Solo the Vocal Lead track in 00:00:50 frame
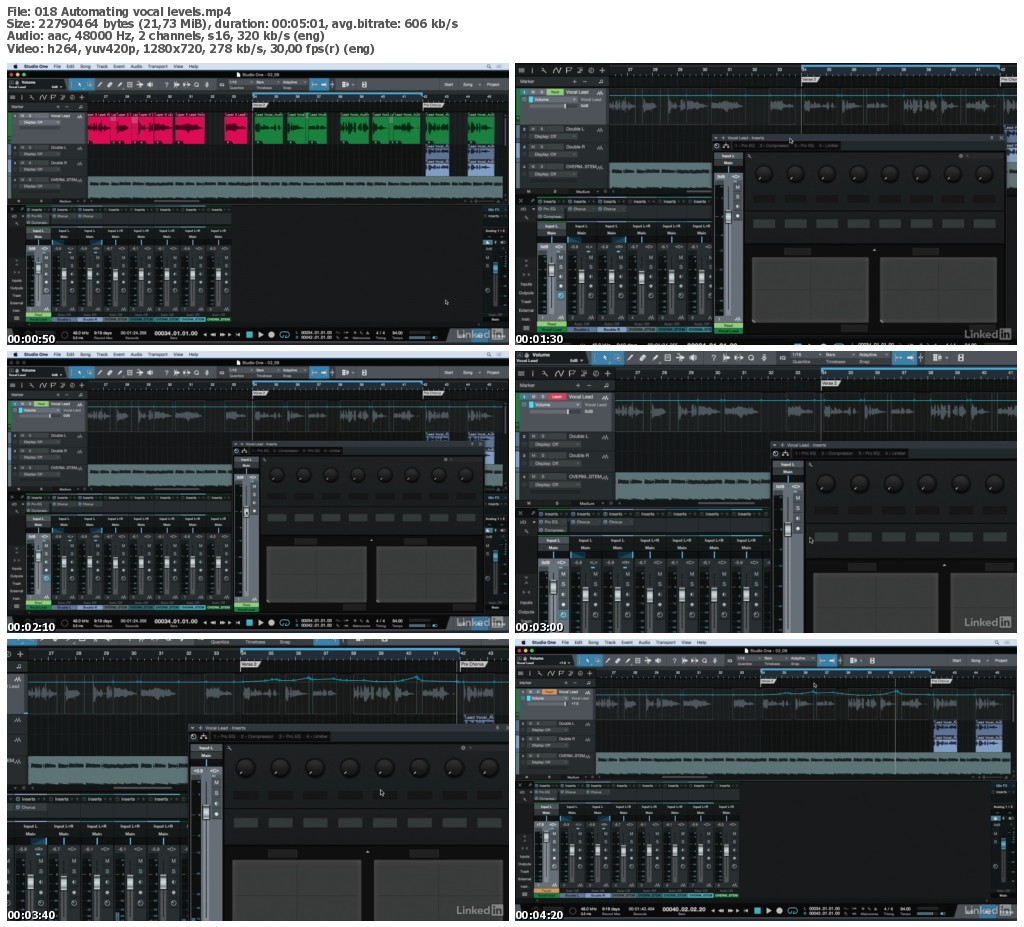 click(x=30, y=116)
